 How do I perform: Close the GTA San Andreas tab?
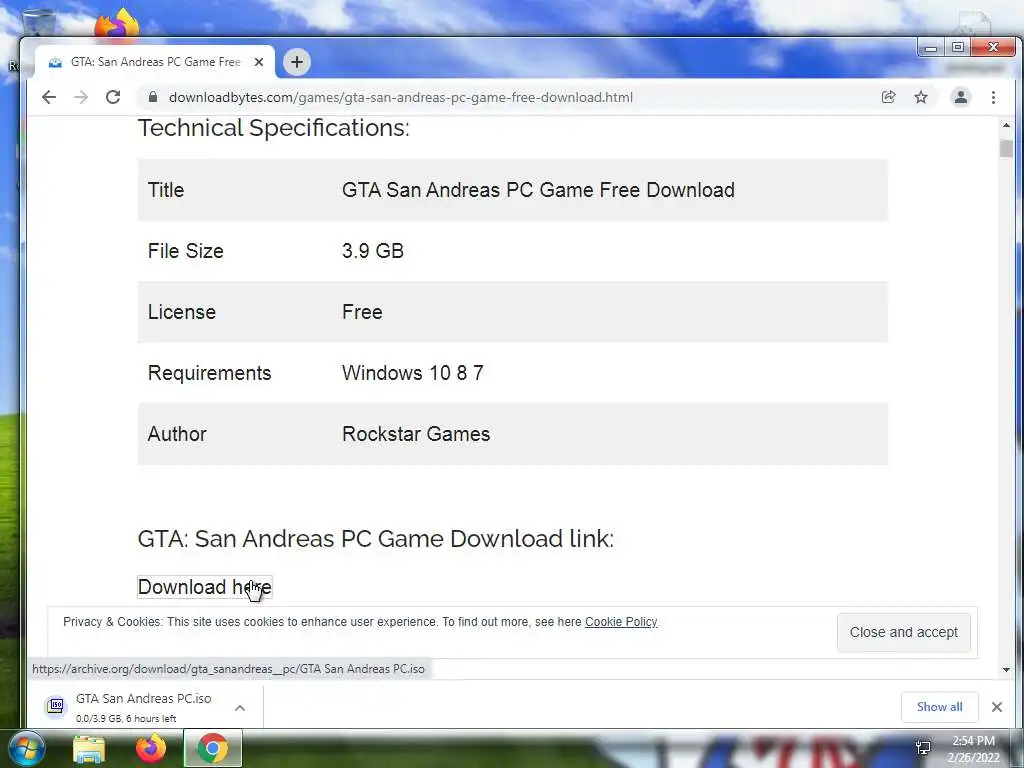pyautogui.click(x=259, y=62)
